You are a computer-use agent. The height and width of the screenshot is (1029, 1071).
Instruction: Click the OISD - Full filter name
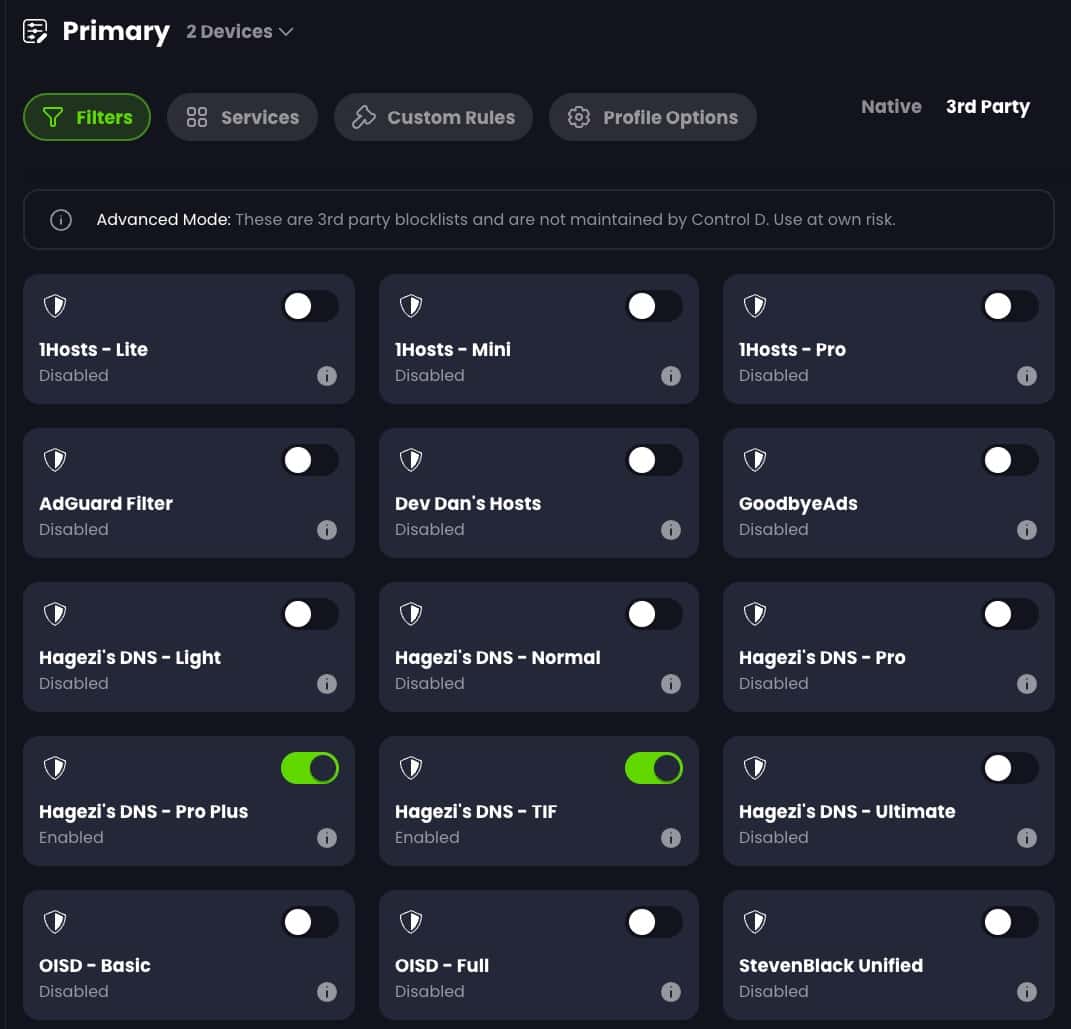[441, 965]
